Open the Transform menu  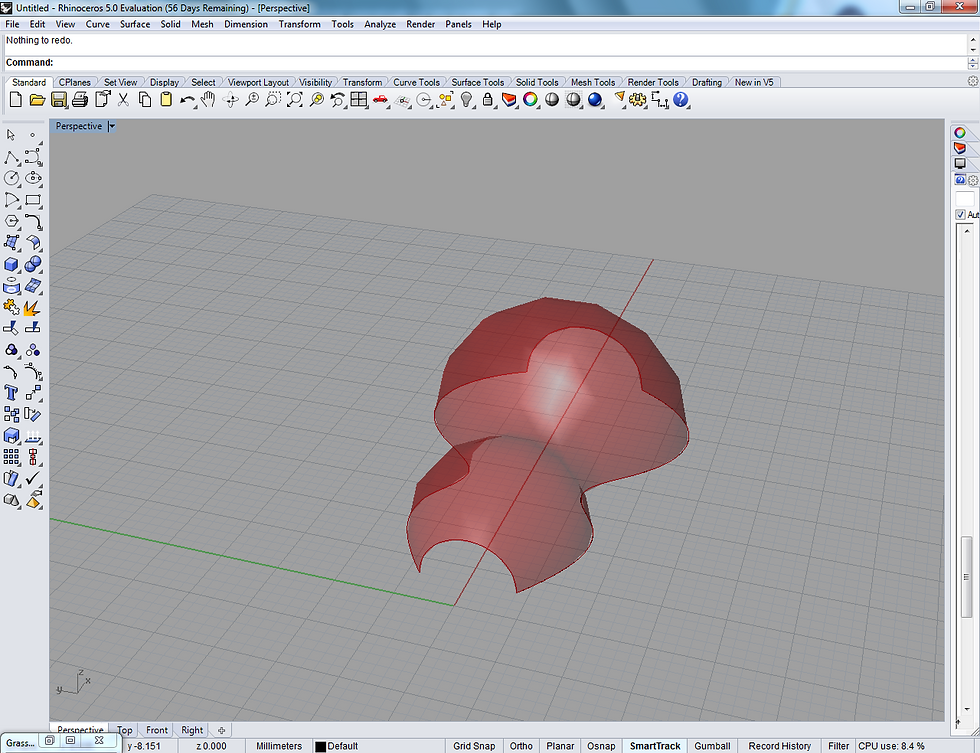299,24
